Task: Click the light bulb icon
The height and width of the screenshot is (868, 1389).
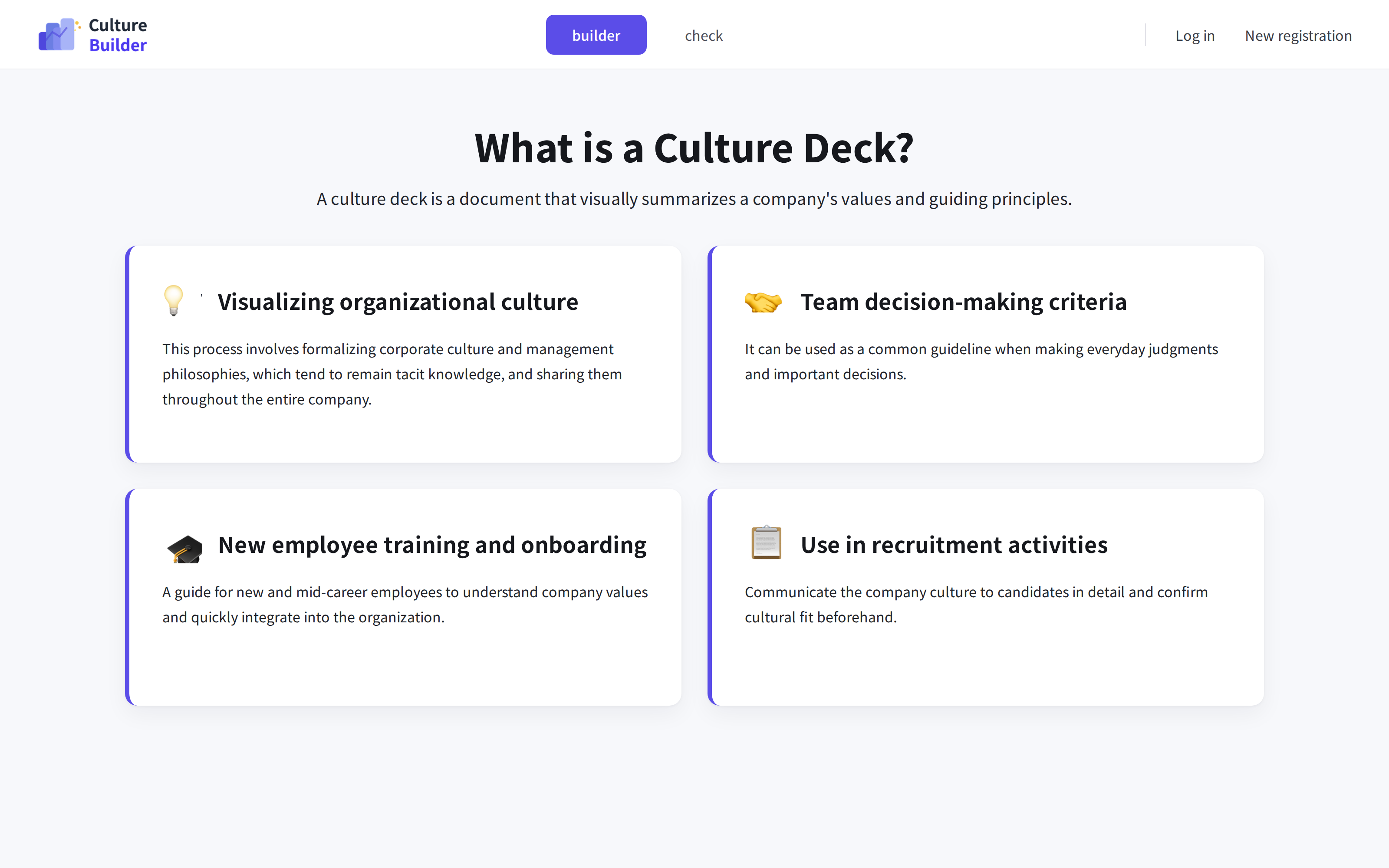Action: click(173, 300)
